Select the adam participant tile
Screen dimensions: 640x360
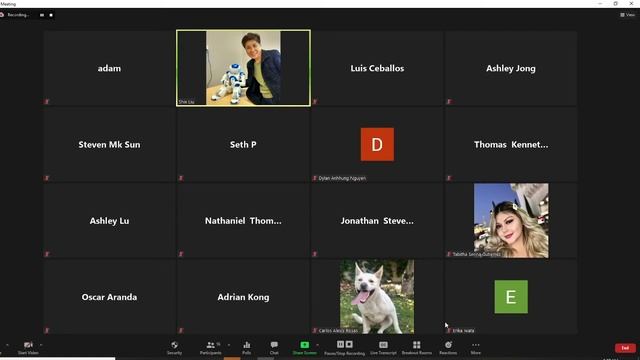pos(109,68)
